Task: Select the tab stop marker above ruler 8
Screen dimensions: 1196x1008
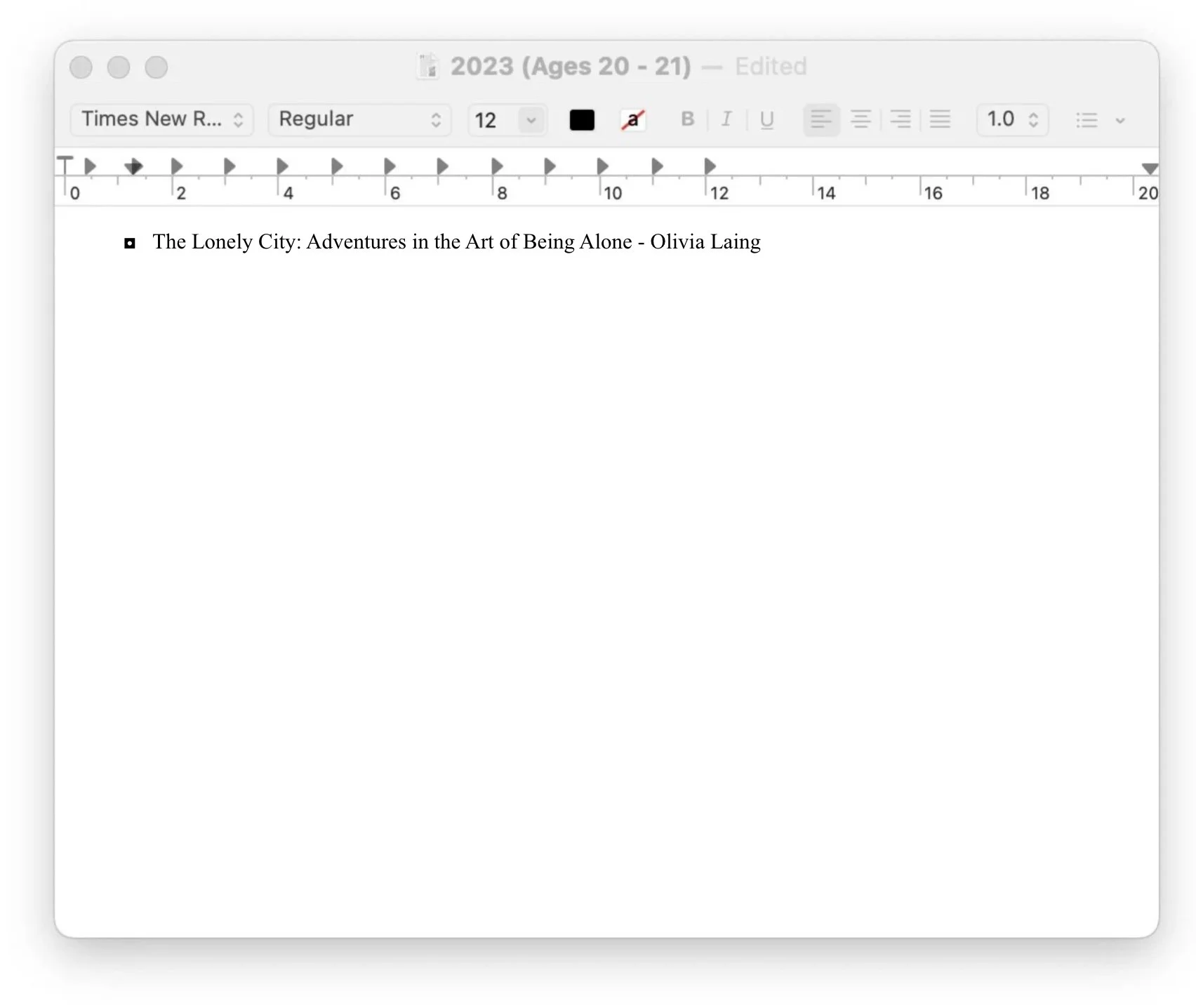Action: point(497,166)
